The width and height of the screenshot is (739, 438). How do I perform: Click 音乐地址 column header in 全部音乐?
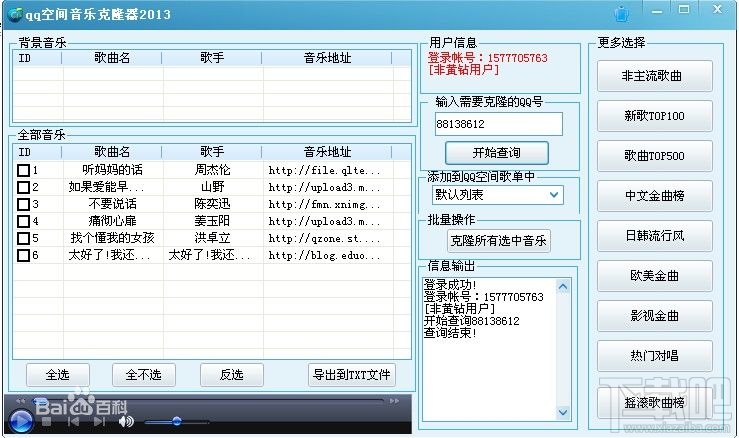tap(327, 152)
